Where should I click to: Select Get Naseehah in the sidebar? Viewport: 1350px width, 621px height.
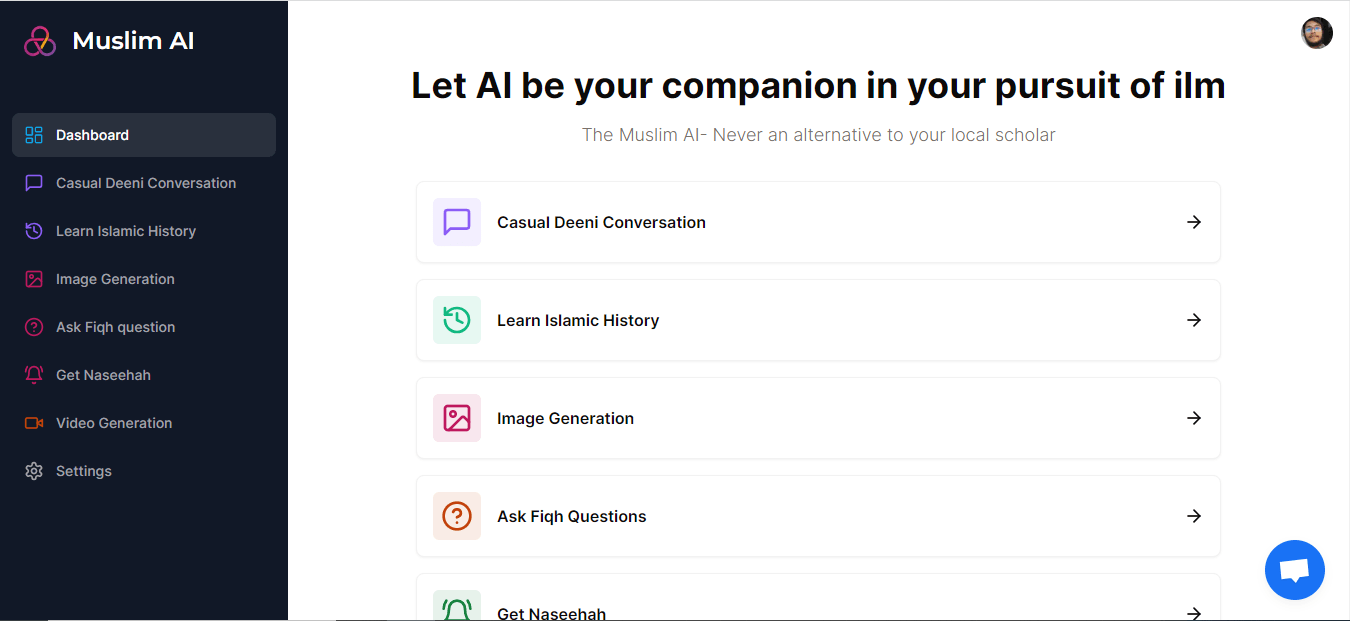[144, 375]
